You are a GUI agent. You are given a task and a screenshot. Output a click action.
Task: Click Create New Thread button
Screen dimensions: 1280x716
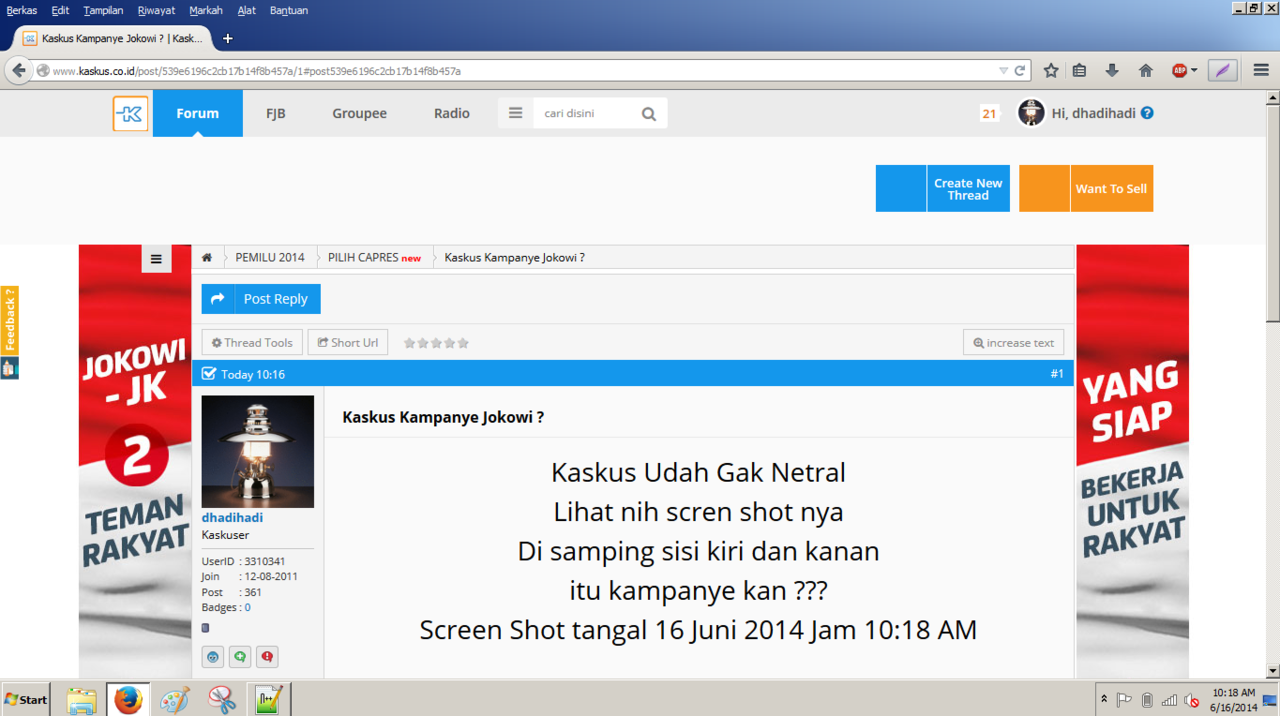[x=943, y=188]
